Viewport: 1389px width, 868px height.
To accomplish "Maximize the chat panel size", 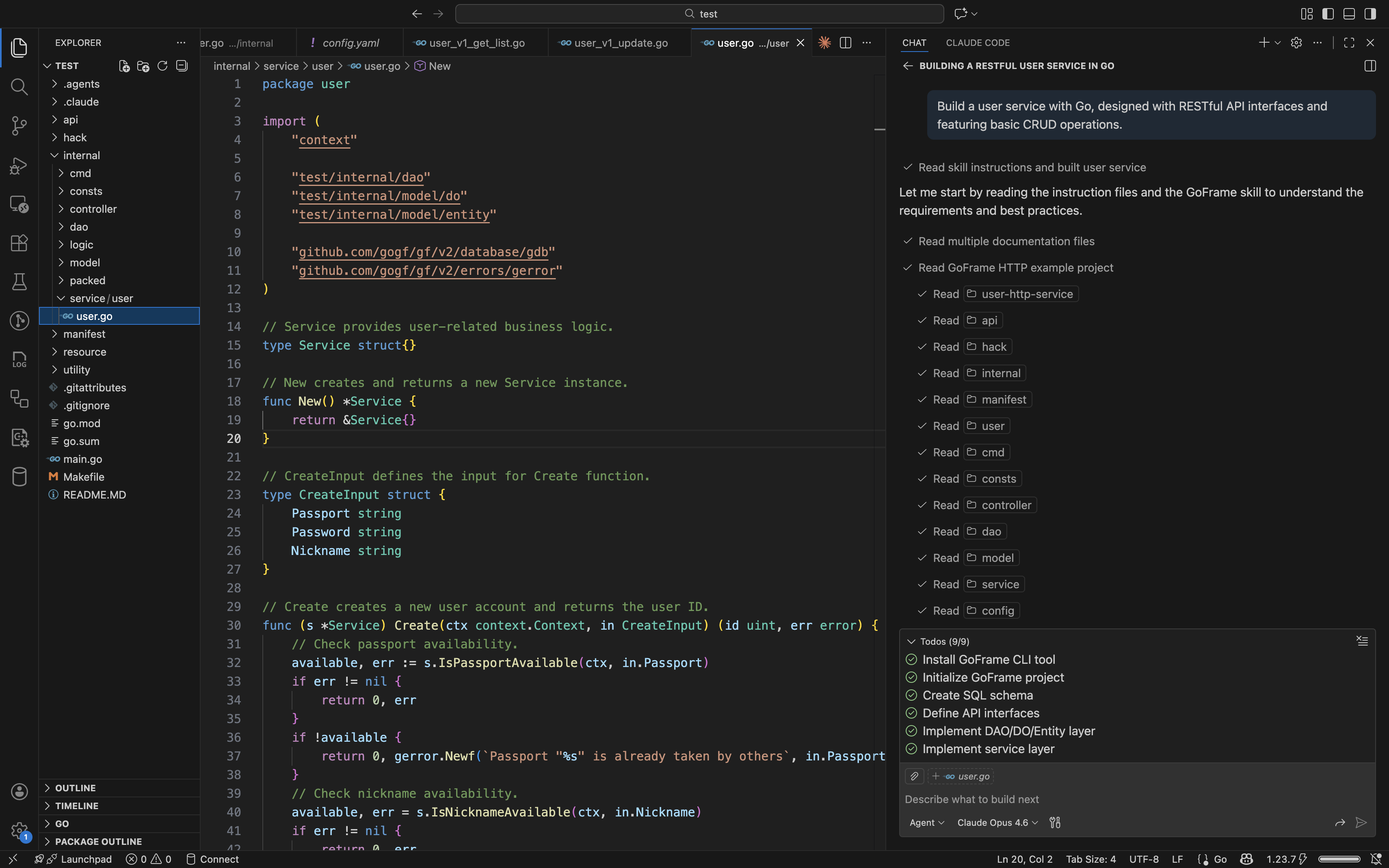I will (1349, 43).
